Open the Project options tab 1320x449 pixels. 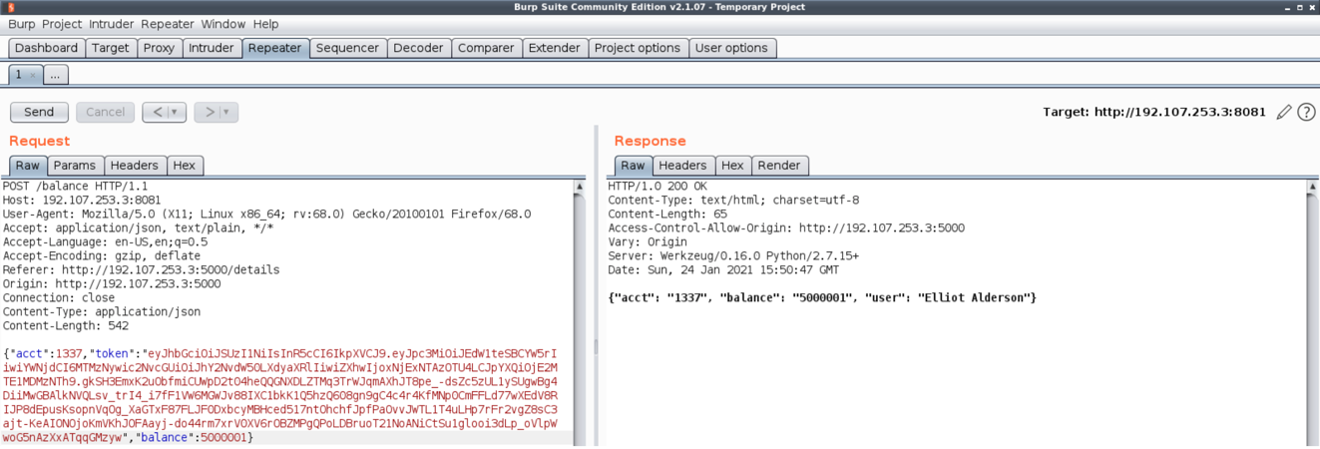pyautogui.click(x=637, y=48)
